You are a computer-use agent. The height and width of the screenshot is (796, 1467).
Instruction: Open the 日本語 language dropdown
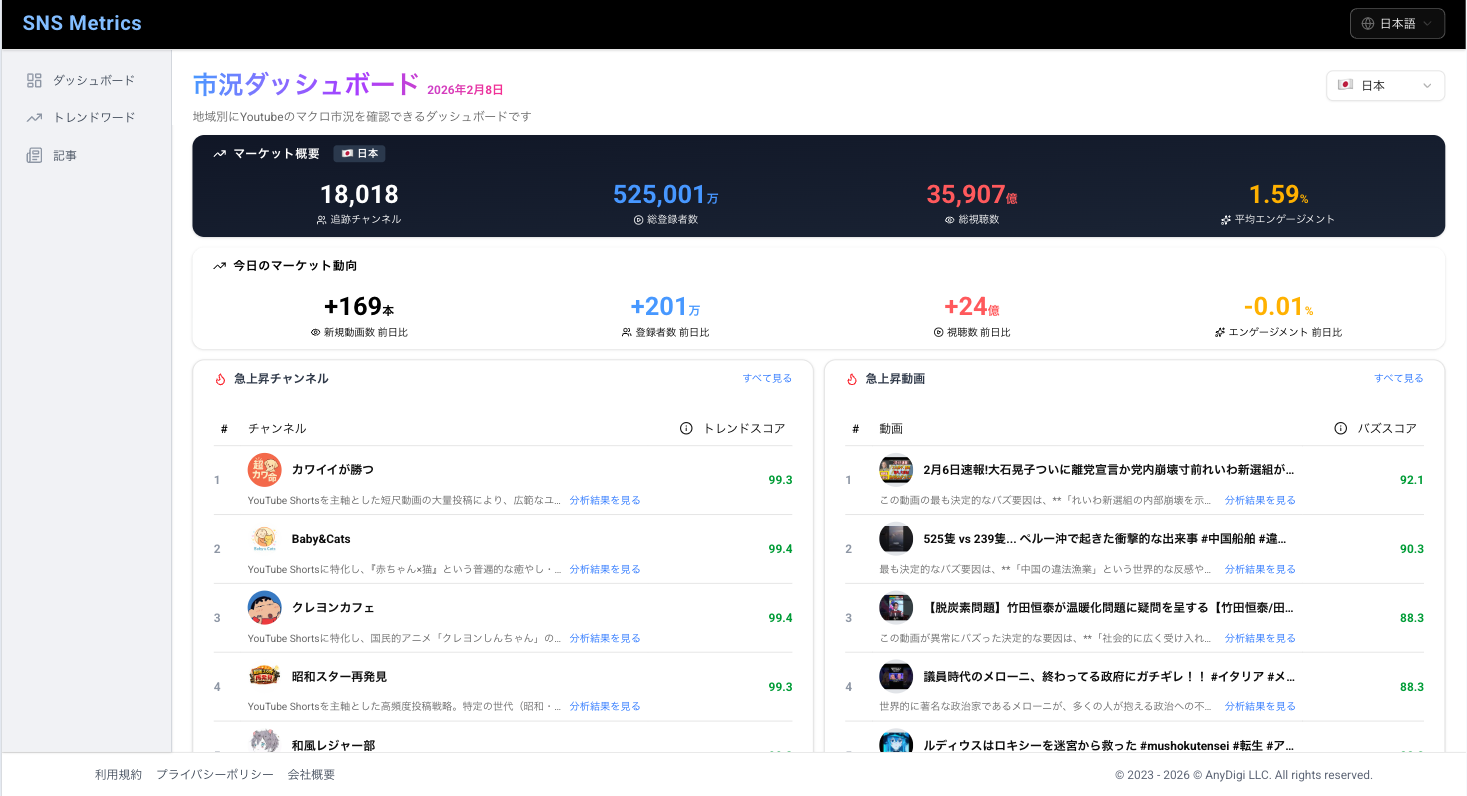[x=1397, y=22]
